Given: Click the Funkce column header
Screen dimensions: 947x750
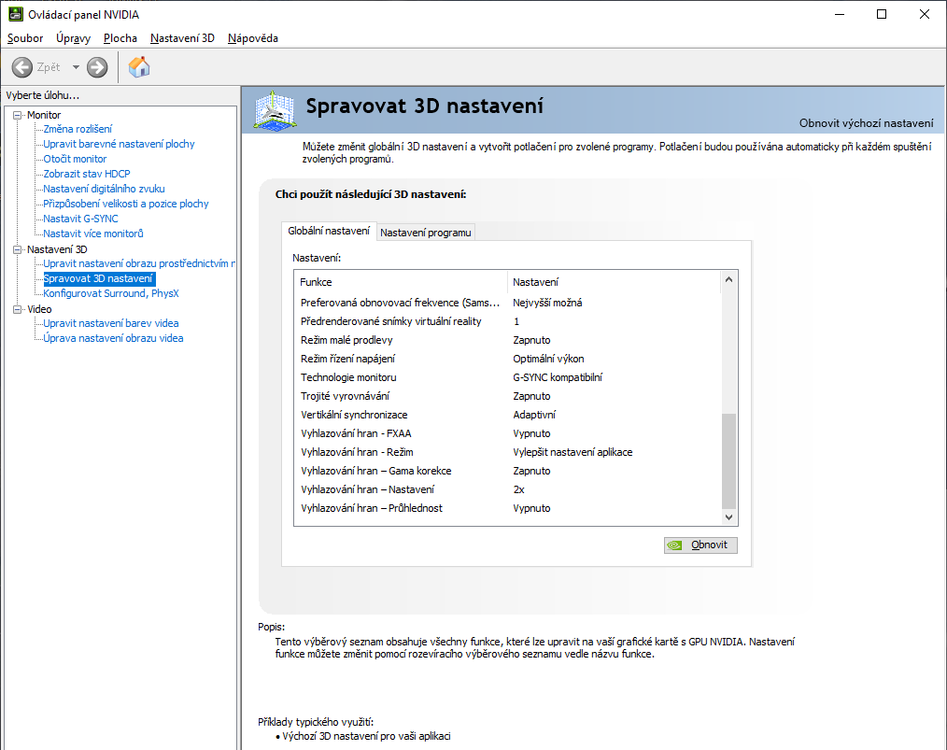Looking at the screenshot, I should coord(401,282).
